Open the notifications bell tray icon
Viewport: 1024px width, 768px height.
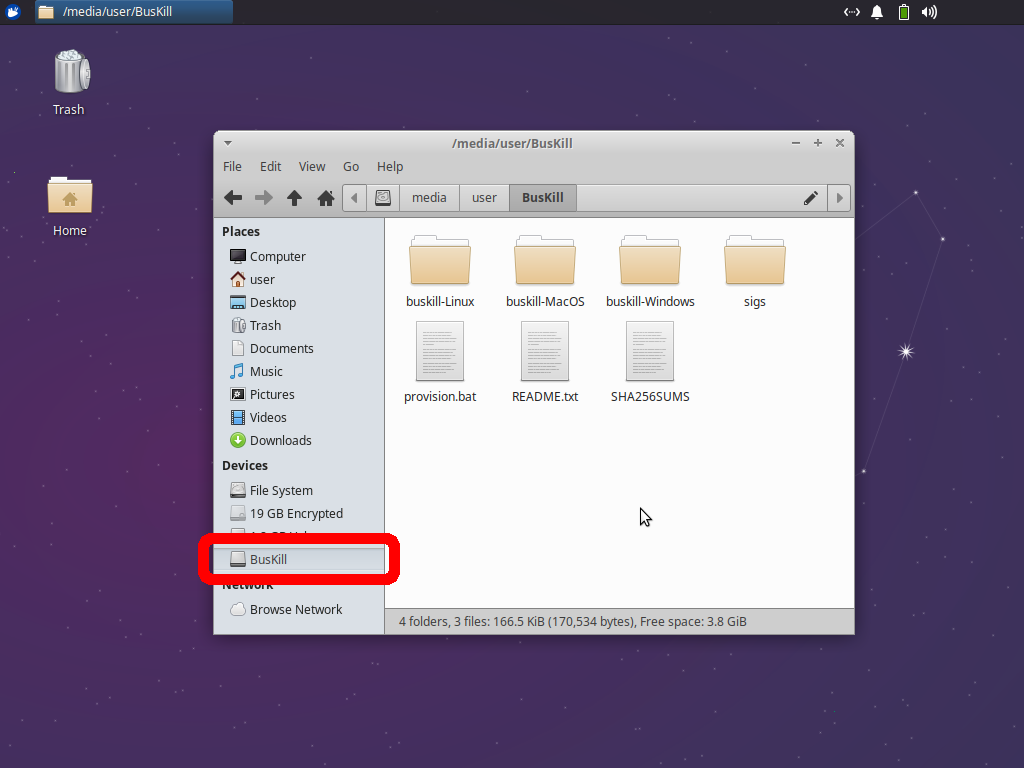[877, 12]
